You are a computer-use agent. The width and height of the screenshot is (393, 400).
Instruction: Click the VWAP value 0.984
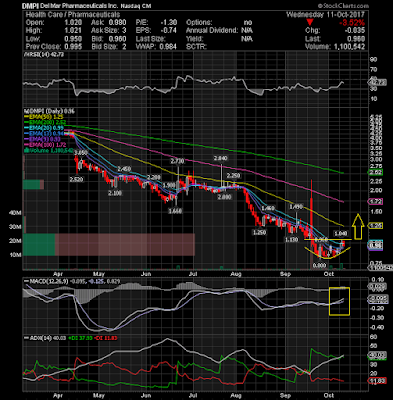168,47
